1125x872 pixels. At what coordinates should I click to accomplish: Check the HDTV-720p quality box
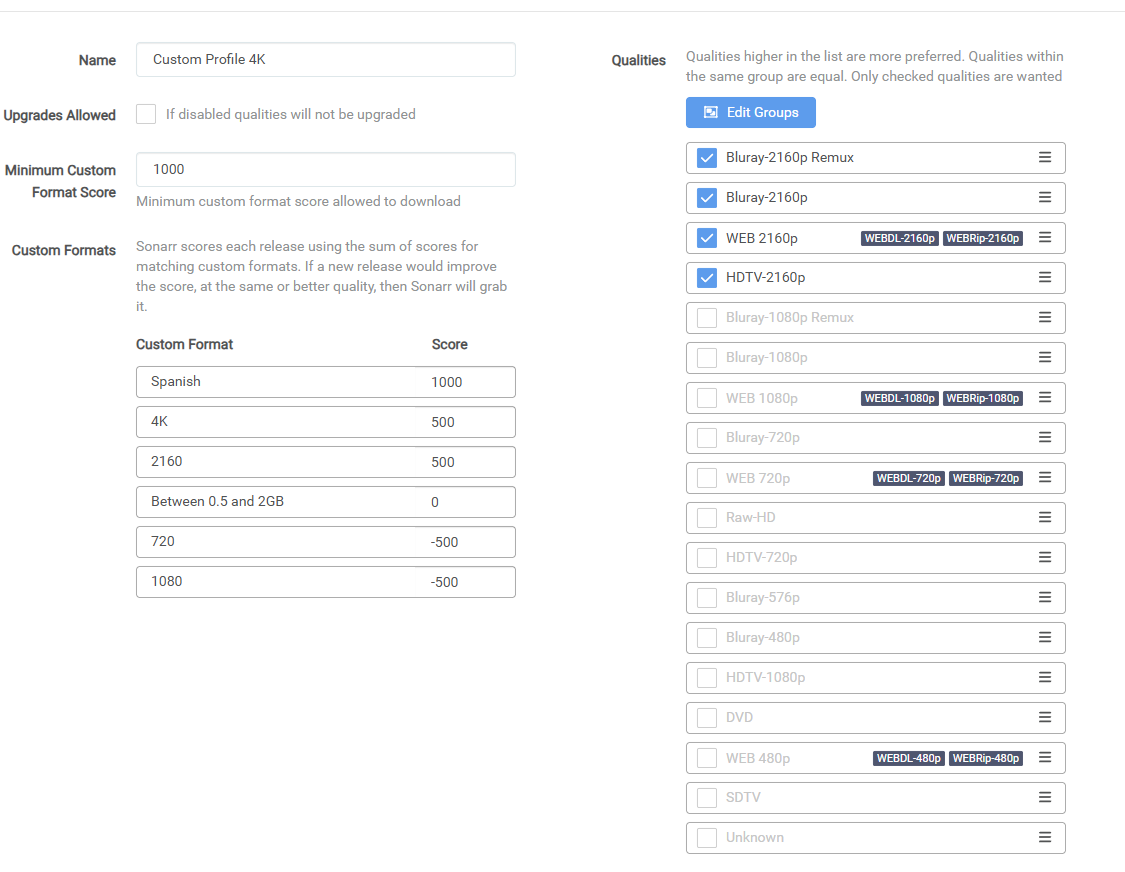pyautogui.click(x=707, y=558)
